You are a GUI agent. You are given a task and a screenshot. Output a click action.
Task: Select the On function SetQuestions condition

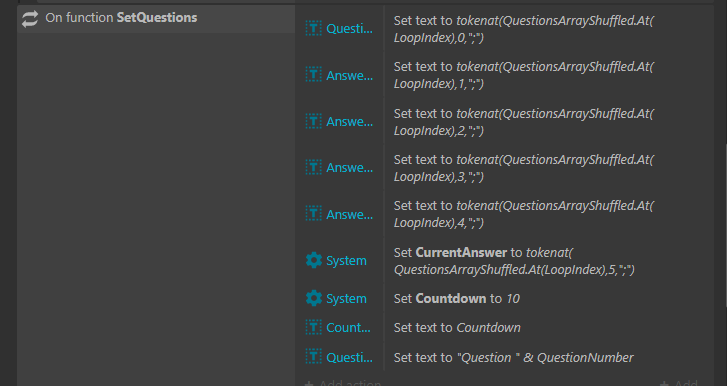pyautogui.click(x=156, y=19)
